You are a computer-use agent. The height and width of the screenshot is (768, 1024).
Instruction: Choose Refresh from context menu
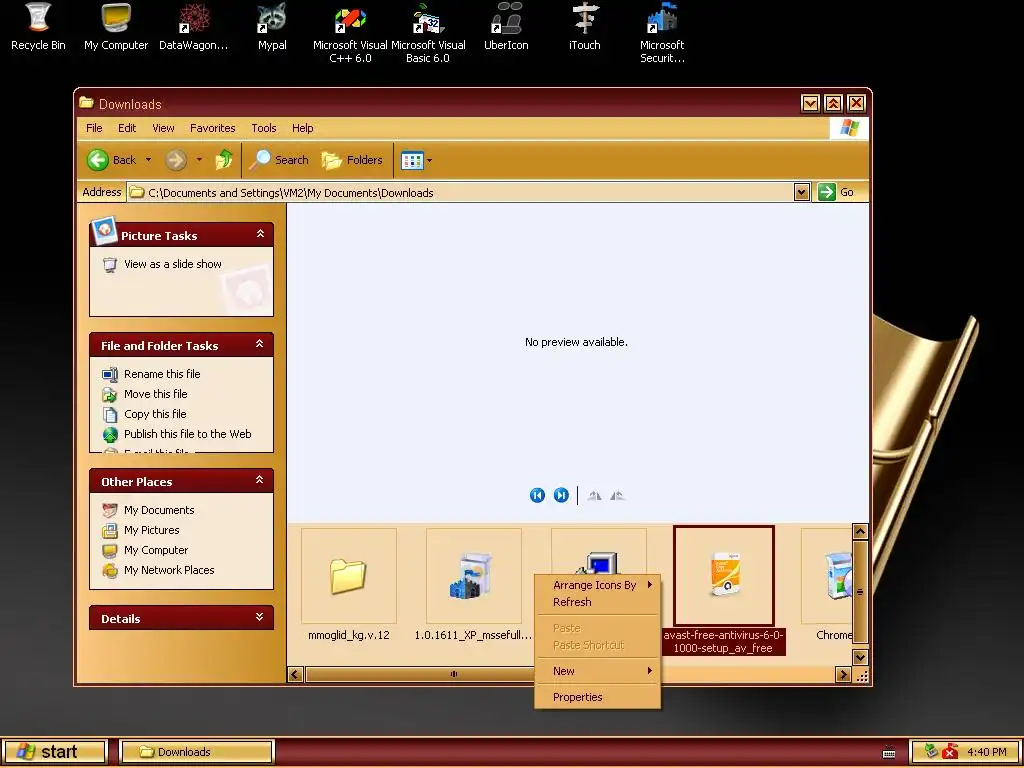pyautogui.click(x=598, y=602)
